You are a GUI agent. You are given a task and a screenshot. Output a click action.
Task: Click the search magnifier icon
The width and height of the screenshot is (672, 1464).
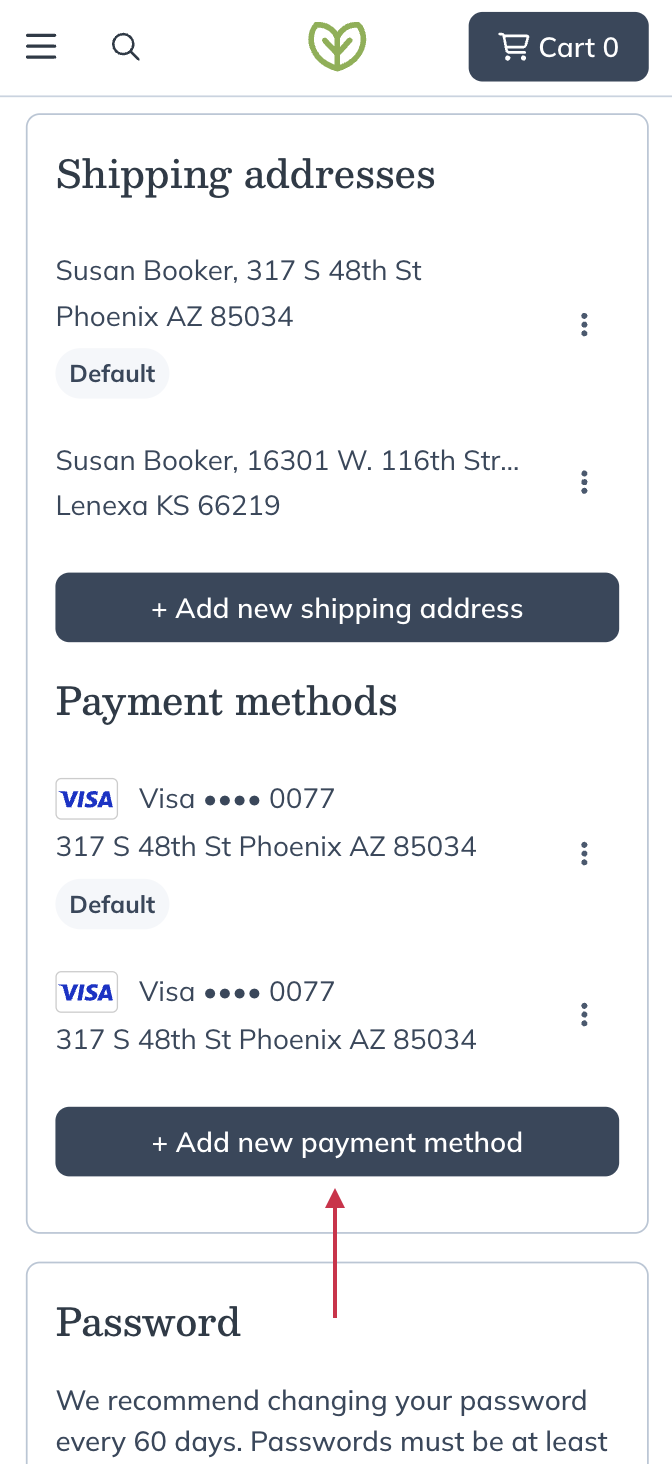[126, 46]
